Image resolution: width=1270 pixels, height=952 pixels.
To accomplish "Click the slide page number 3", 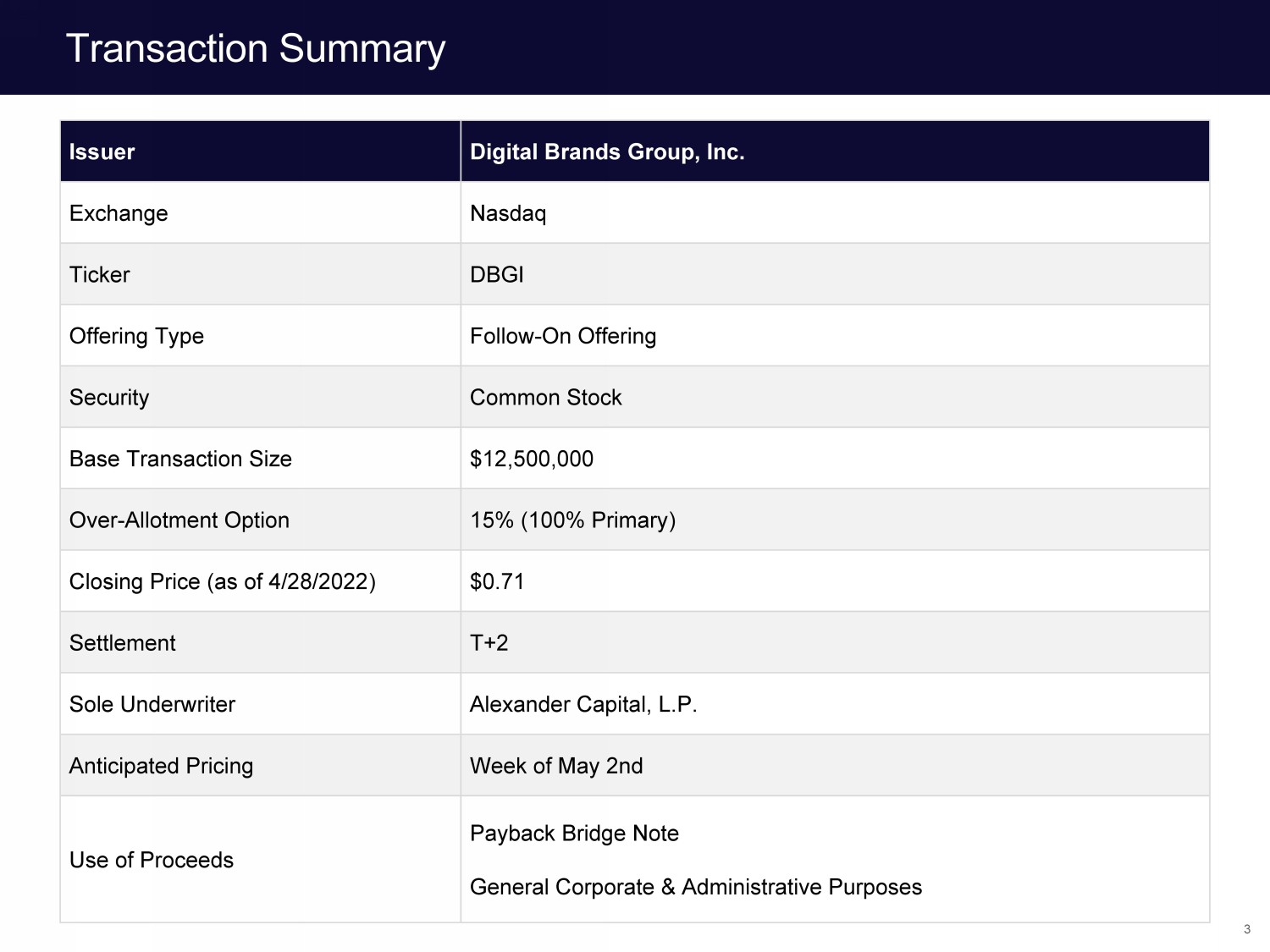I will coord(1246,929).
